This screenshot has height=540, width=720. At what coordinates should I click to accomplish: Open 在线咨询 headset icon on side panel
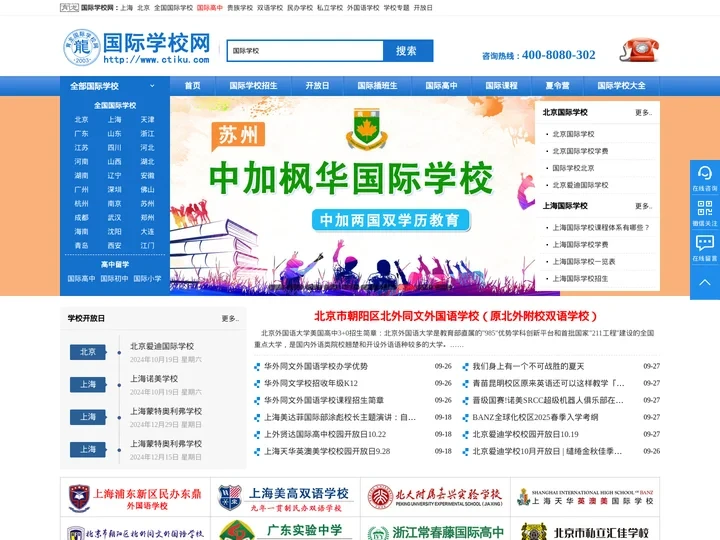(705, 178)
